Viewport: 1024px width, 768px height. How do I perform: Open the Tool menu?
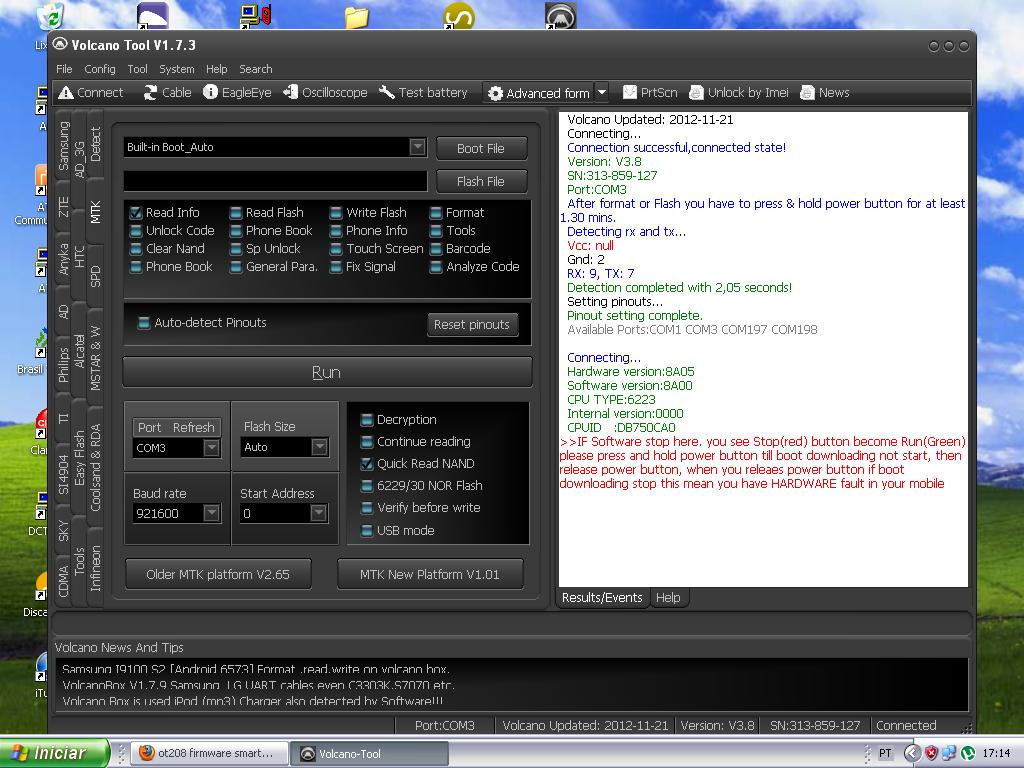coord(137,69)
